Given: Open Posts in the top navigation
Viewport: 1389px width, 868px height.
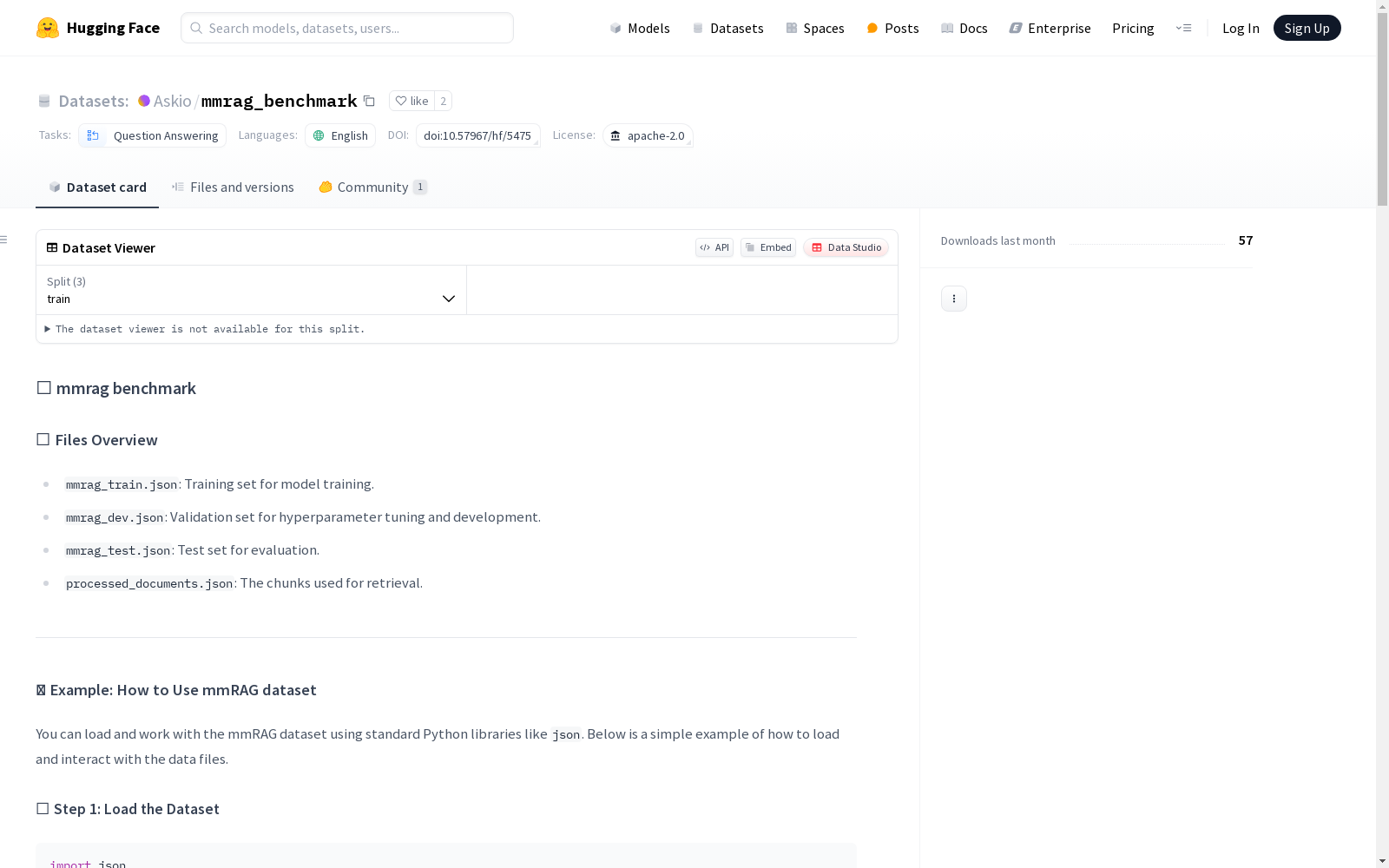Looking at the screenshot, I should (892, 28).
